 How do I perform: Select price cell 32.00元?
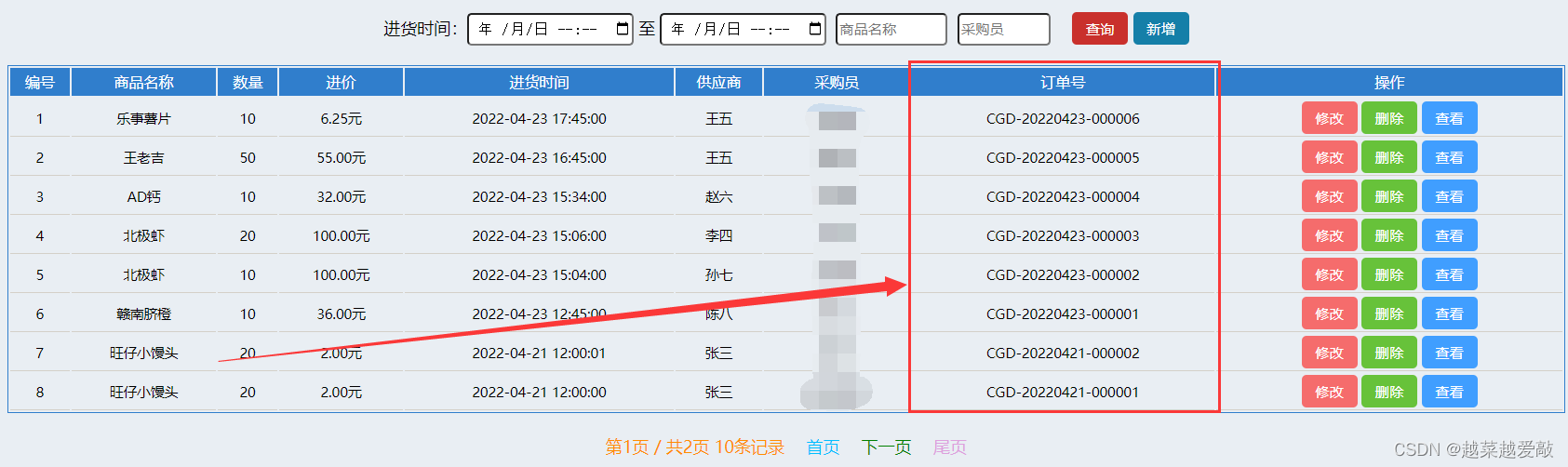tap(341, 196)
